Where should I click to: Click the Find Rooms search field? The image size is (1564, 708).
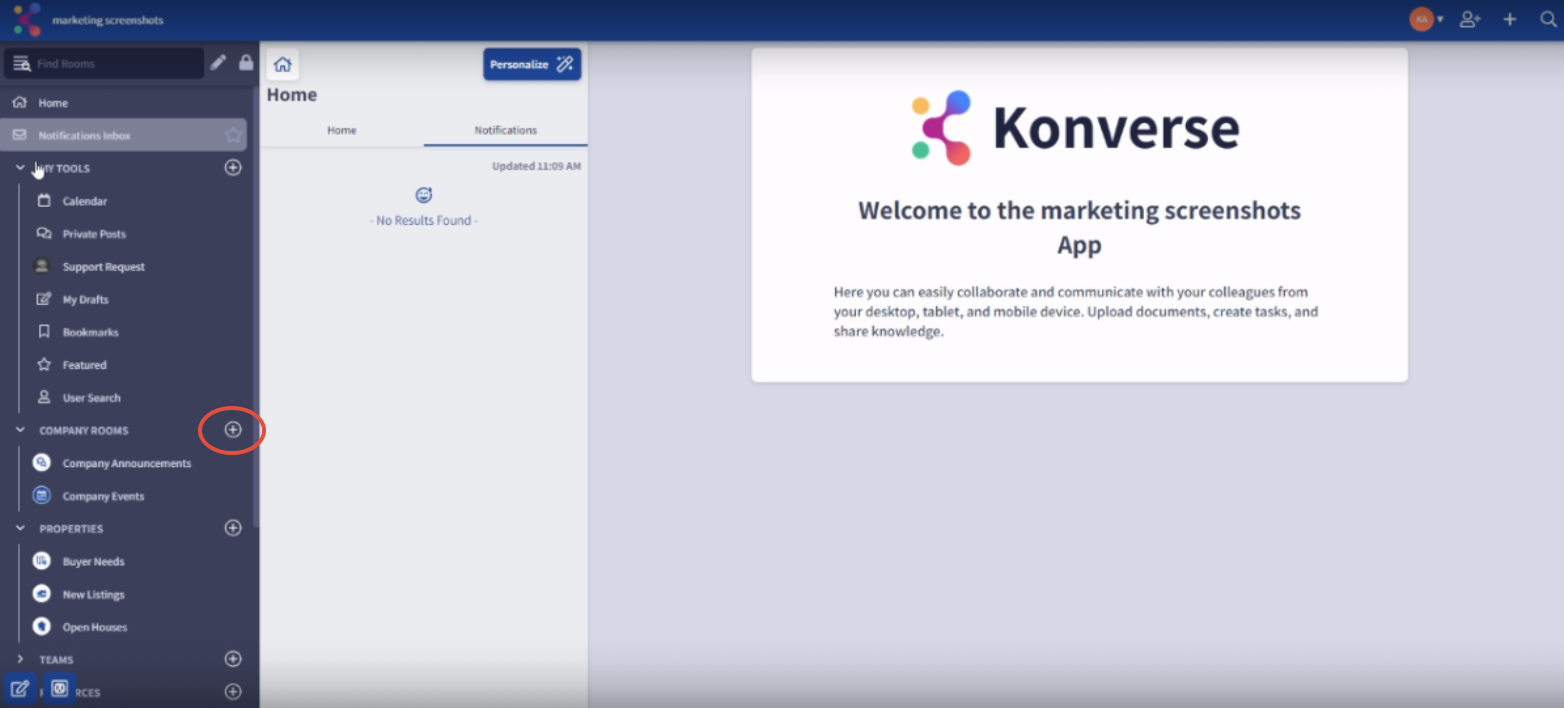pos(105,63)
